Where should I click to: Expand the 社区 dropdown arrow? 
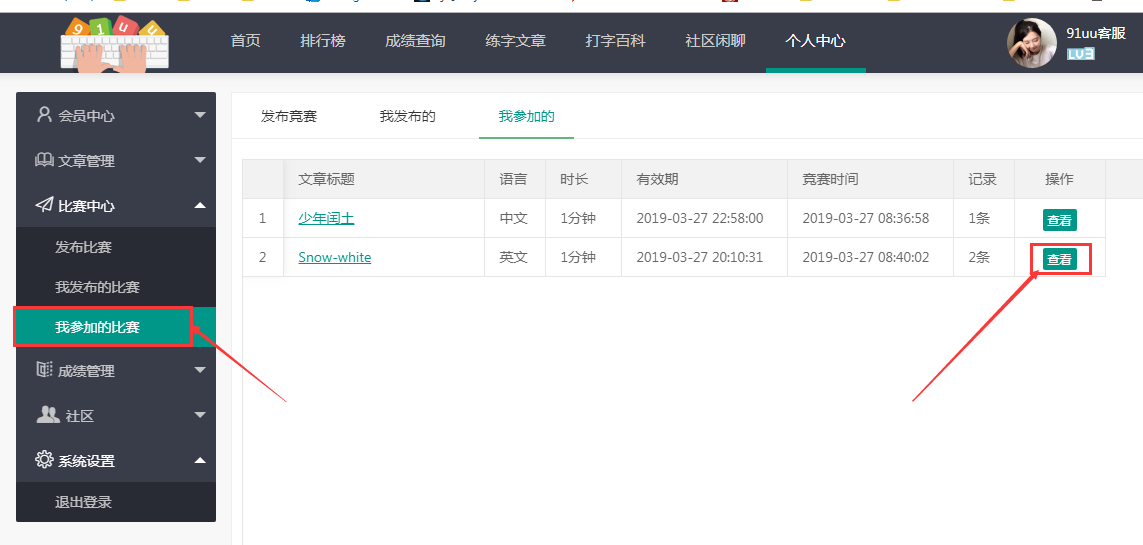click(x=200, y=416)
